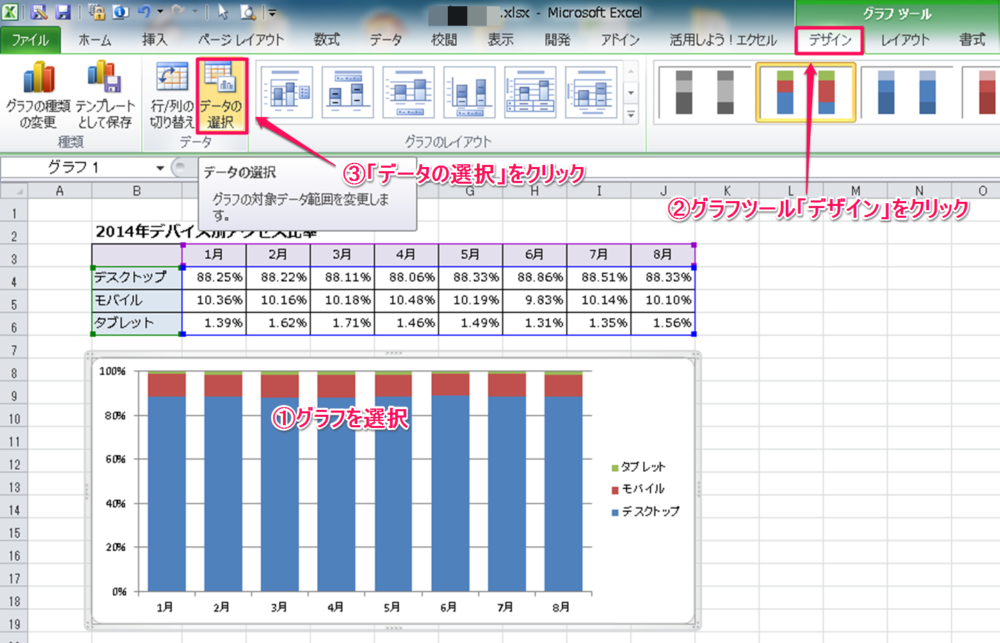Click column header G
Screen dimensions: 1000x643
[x=471, y=191]
